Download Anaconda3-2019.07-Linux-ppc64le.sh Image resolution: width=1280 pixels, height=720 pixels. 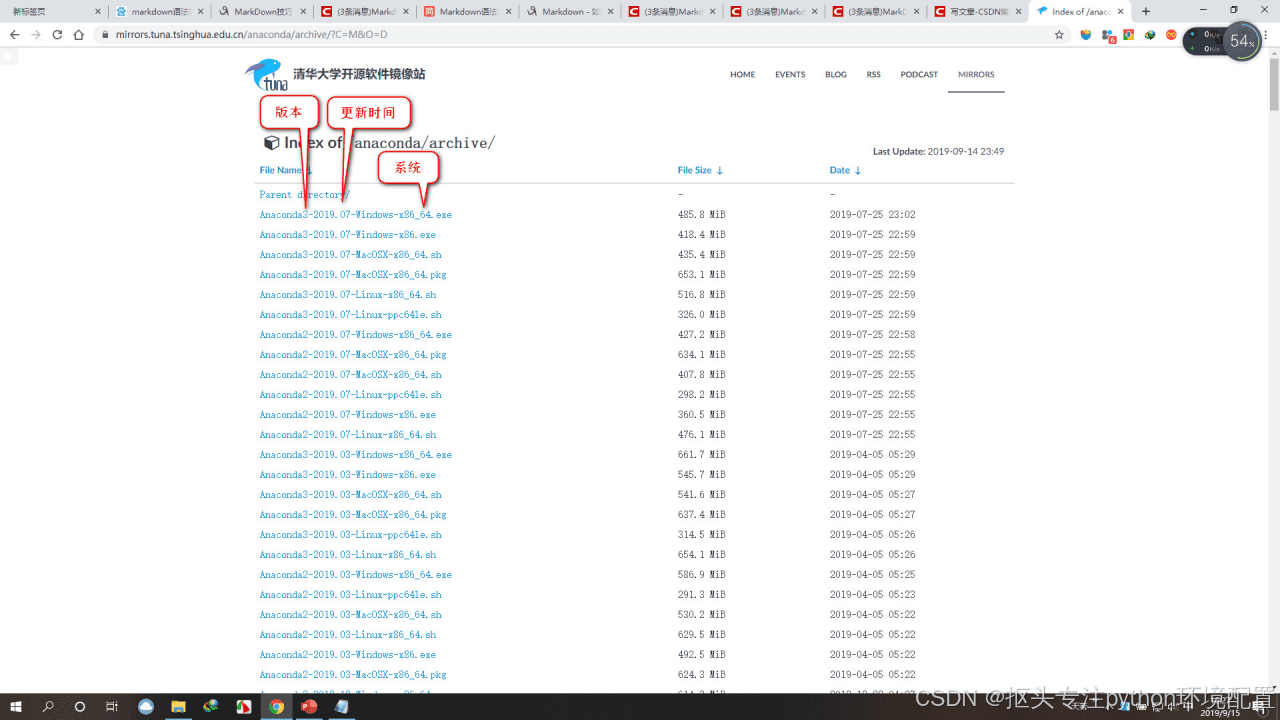coord(350,315)
